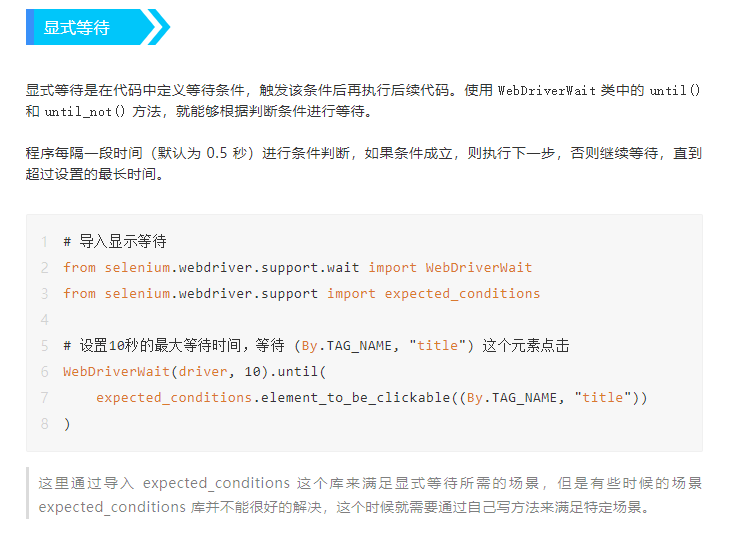Screen dimensions: 734x543
Task: Click code line number 2
Action: point(44,268)
